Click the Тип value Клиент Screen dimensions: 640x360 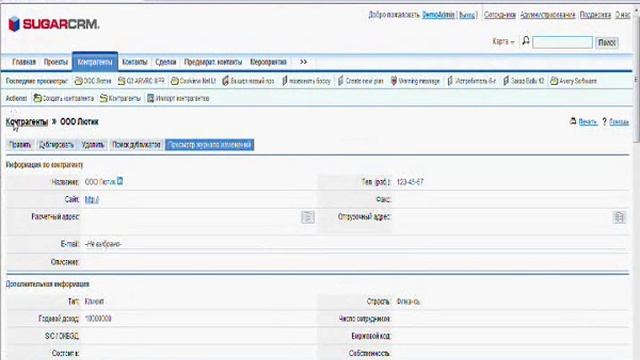(94, 301)
